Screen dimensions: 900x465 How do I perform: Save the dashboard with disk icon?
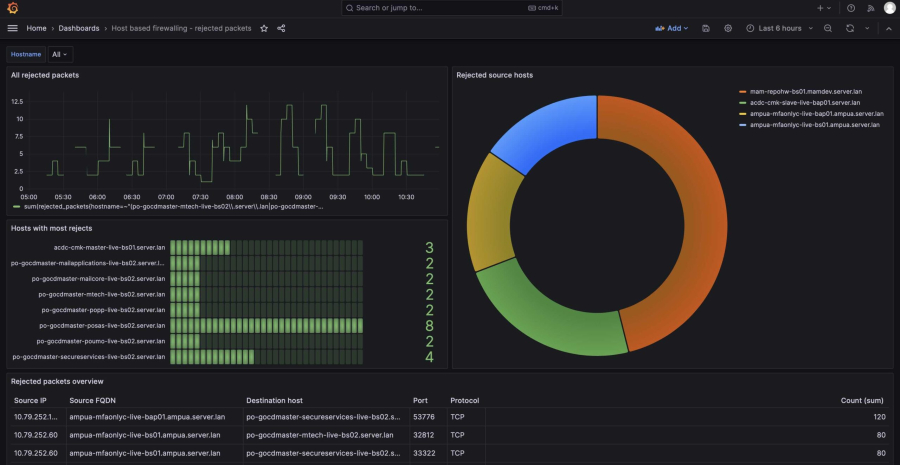(706, 28)
